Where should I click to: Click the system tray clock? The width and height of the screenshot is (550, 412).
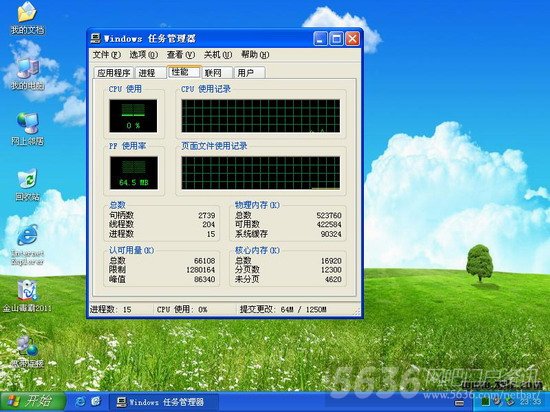click(x=530, y=401)
